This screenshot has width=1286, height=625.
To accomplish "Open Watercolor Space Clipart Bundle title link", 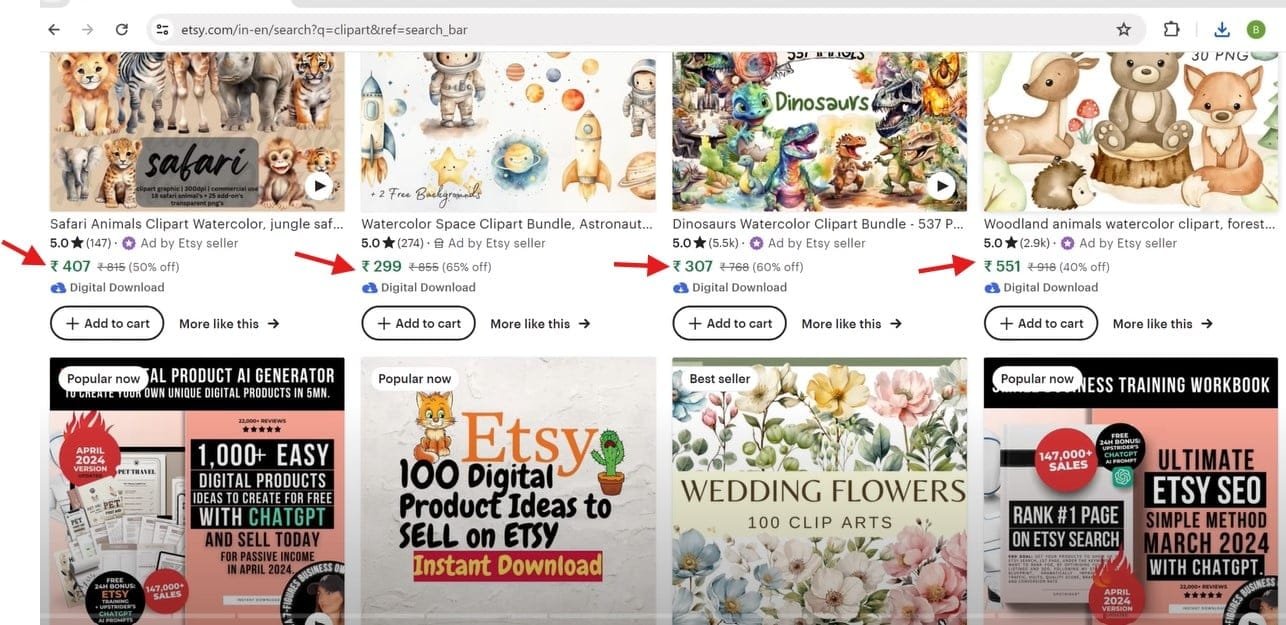I will [507, 224].
